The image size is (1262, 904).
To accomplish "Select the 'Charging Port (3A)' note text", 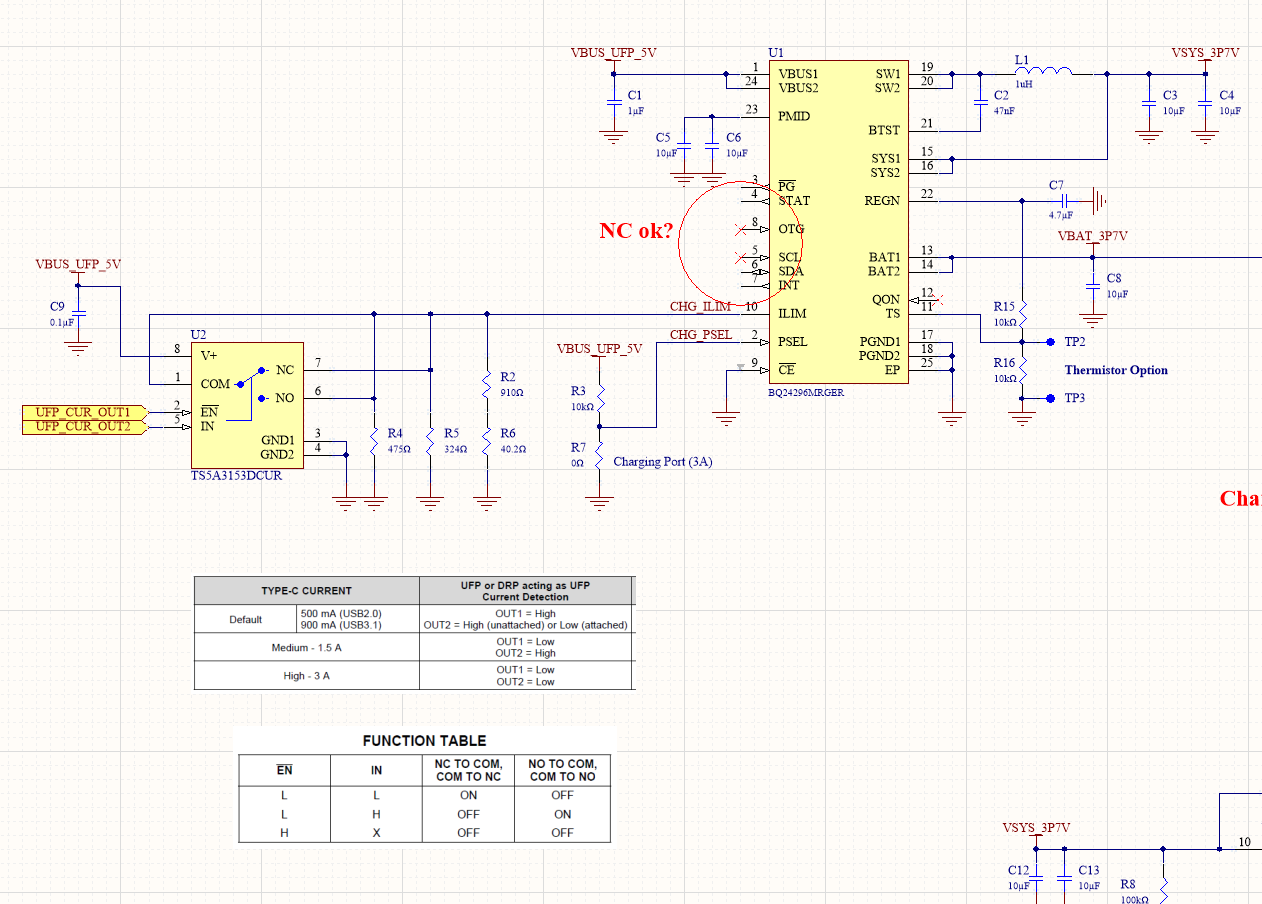I will (x=663, y=462).
